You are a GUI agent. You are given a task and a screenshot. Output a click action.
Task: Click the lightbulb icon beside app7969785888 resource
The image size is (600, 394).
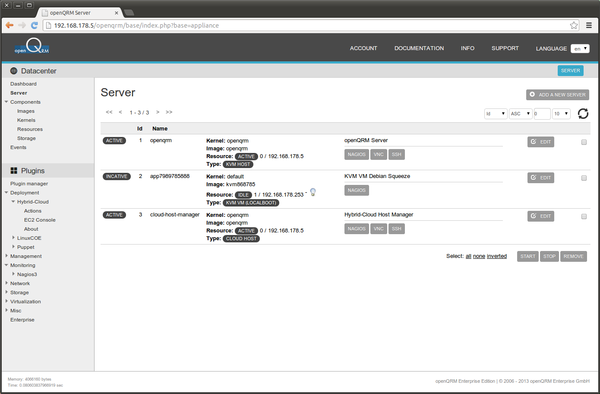(x=313, y=192)
